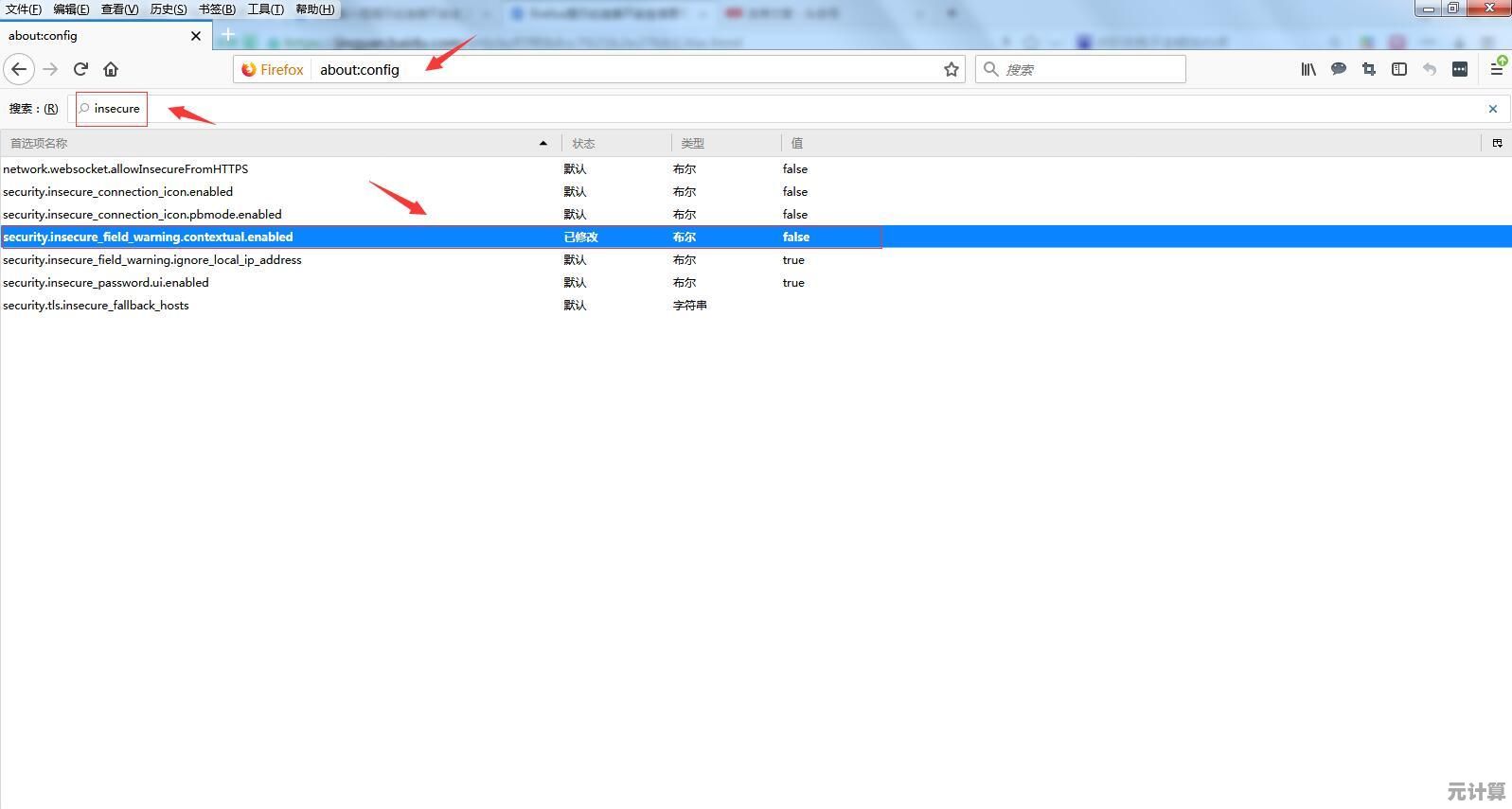Show sidebars using the sidebar icon
The width and height of the screenshot is (1512, 809).
pyautogui.click(x=1398, y=69)
